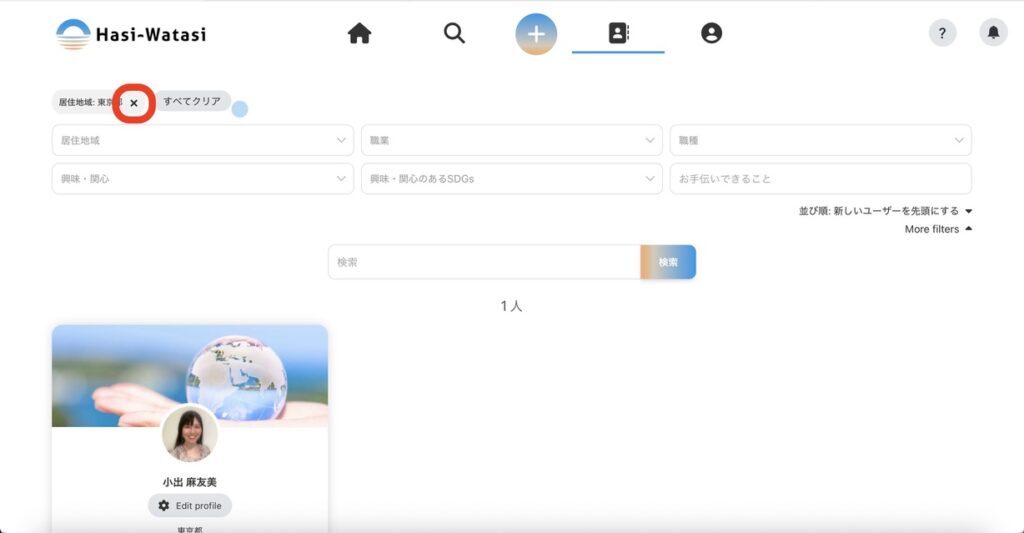Click the Hasi-Watasi logo
The image size is (1024, 533).
[x=131, y=34]
